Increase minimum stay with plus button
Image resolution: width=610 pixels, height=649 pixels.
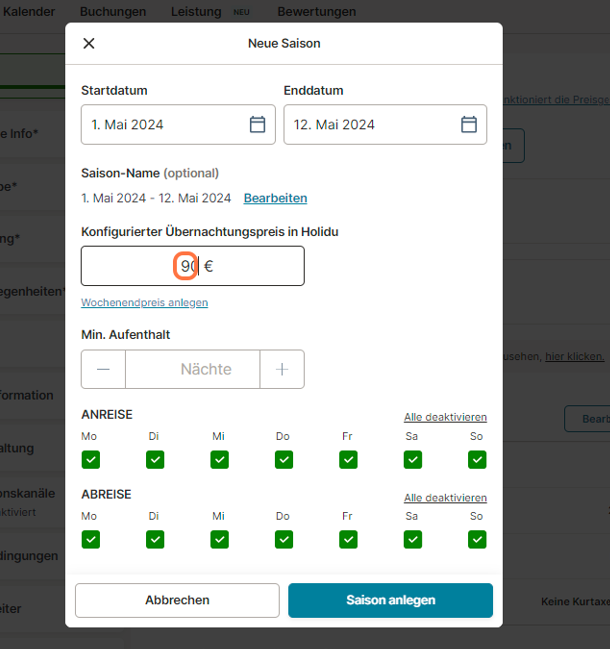point(282,369)
